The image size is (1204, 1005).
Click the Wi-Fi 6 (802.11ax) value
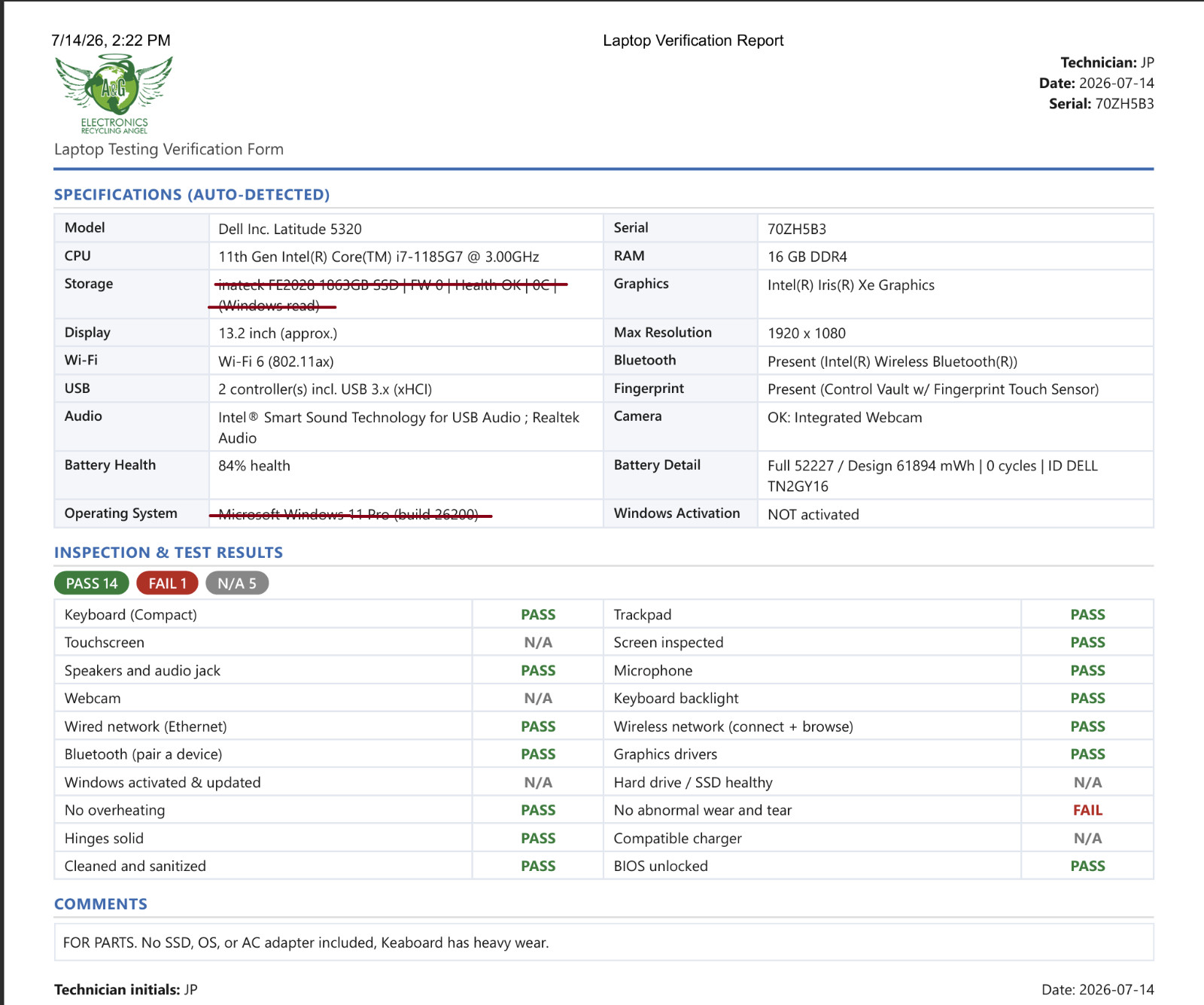[276, 361]
